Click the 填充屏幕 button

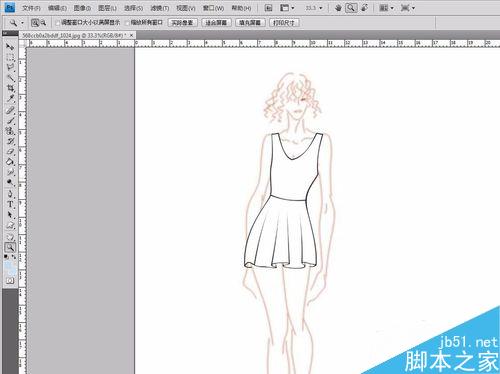pyautogui.click(x=250, y=23)
